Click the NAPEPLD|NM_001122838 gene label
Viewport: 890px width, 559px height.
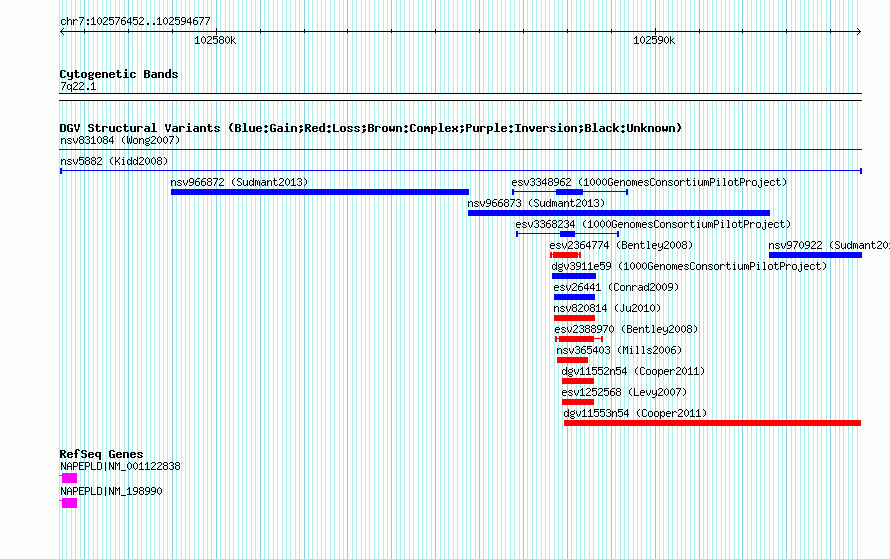click(120, 466)
